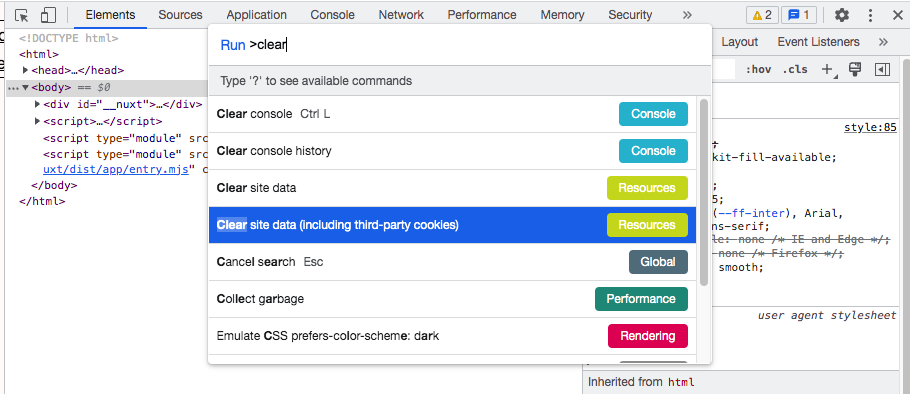Screen dimensions: 910x394
Task: Click the messages counter badge
Action: point(799,15)
